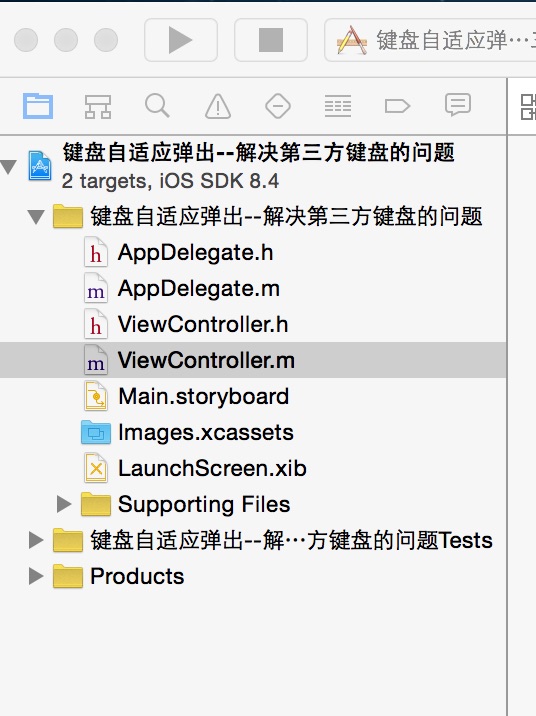
Task: Expand the Products folder triangle
Action: click(x=36, y=576)
